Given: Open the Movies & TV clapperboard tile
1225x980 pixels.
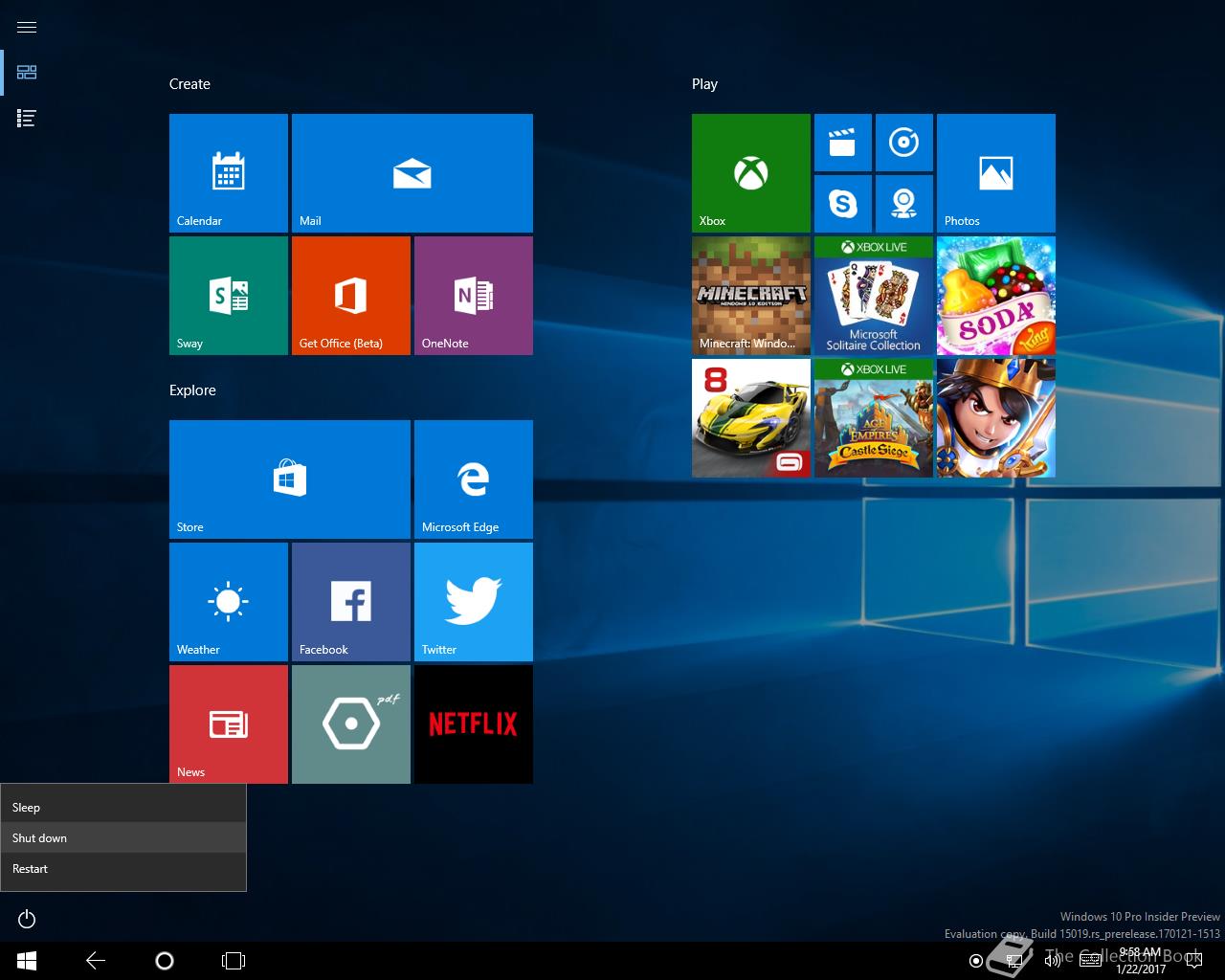Looking at the screenshot, I should coord(843,143).
